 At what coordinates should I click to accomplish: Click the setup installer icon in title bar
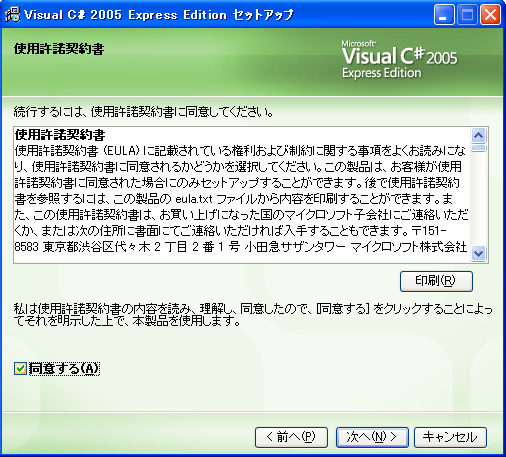pos(13,15)
